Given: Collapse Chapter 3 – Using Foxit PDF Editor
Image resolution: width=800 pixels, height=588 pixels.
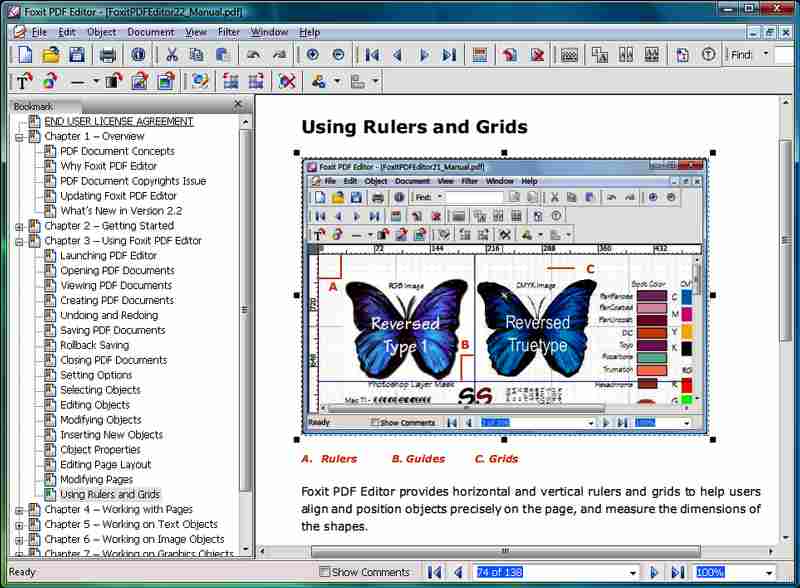Looking at the screenshot, I should coord(19,241).
